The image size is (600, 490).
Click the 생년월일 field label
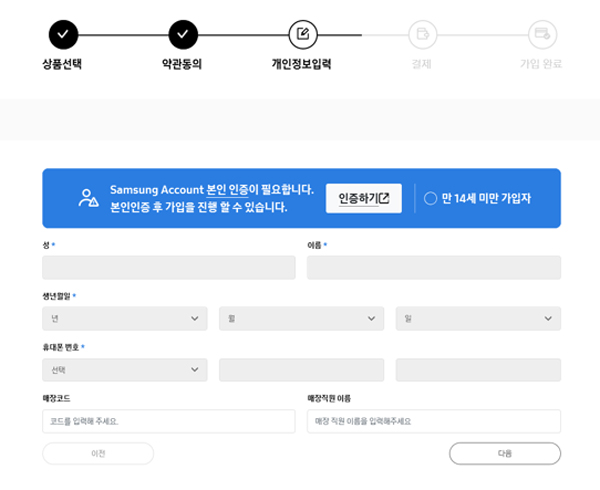56,296
